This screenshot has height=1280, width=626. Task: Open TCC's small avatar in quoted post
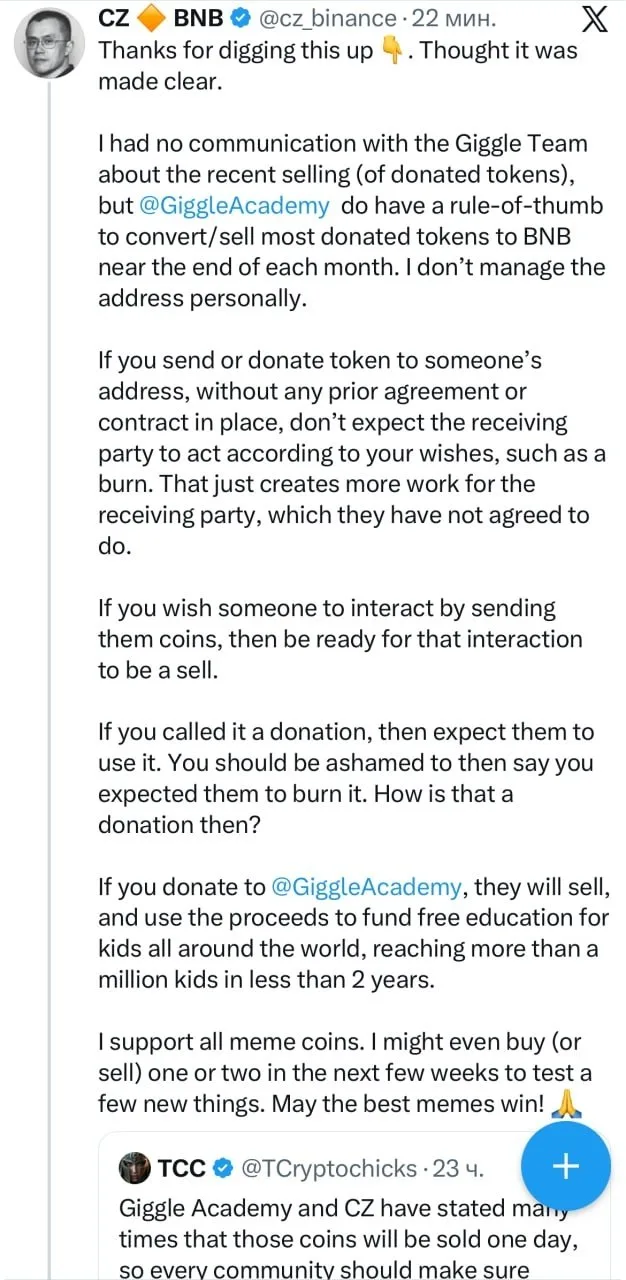tap(135, 1167)
